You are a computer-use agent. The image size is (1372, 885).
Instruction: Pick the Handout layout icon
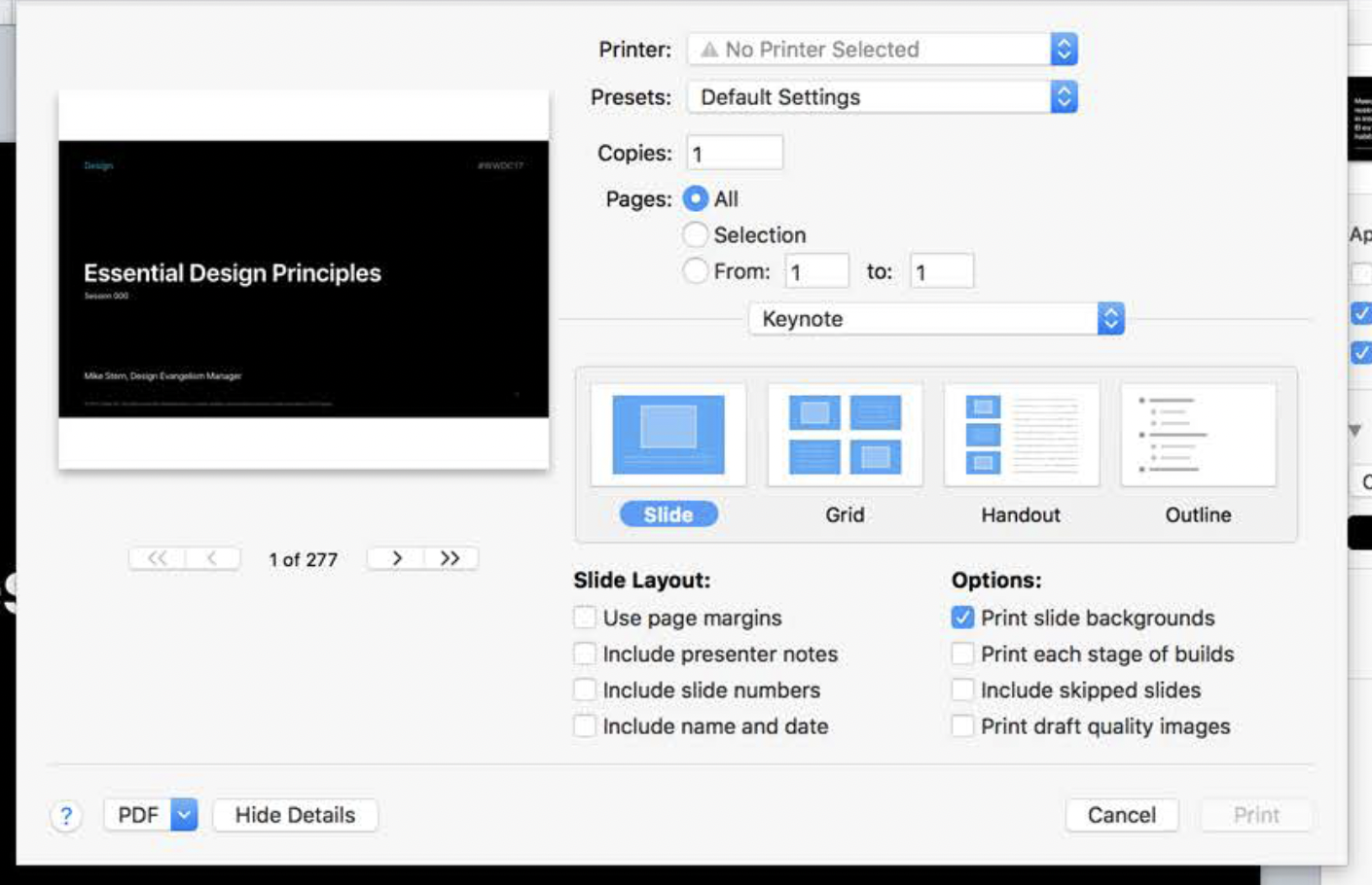1022,435
